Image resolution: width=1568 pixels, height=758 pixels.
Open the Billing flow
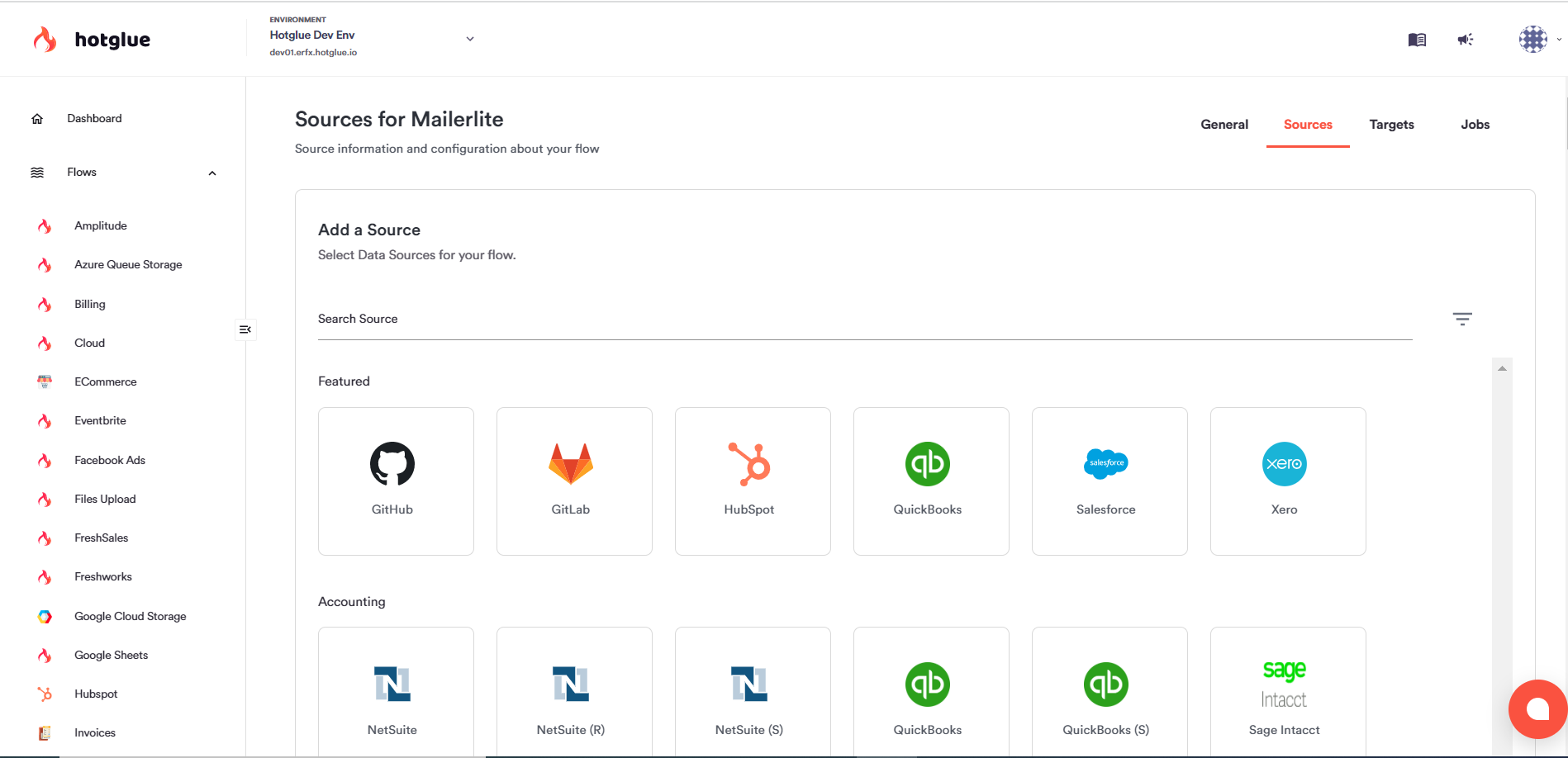click(90, 305)
